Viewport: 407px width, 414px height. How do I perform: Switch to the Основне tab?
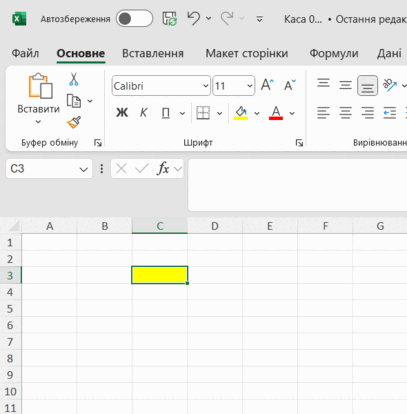(81, 53)
